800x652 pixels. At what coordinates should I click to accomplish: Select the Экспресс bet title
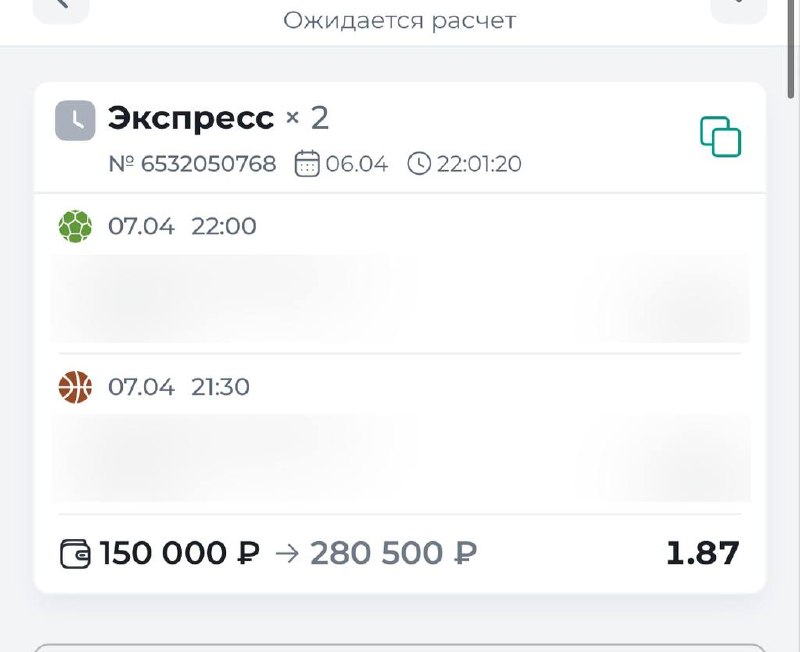point(190,119)
